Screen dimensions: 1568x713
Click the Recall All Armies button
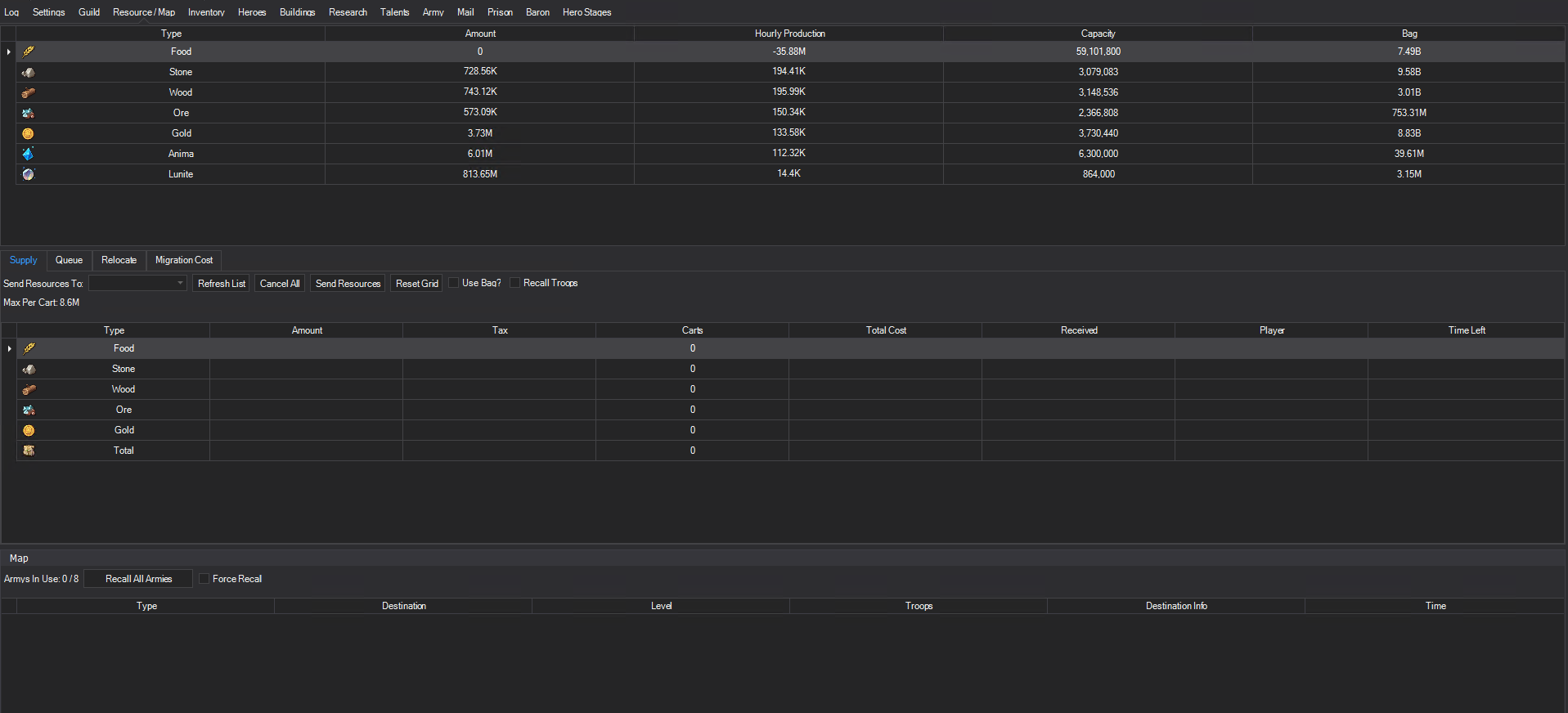(139, 579)
